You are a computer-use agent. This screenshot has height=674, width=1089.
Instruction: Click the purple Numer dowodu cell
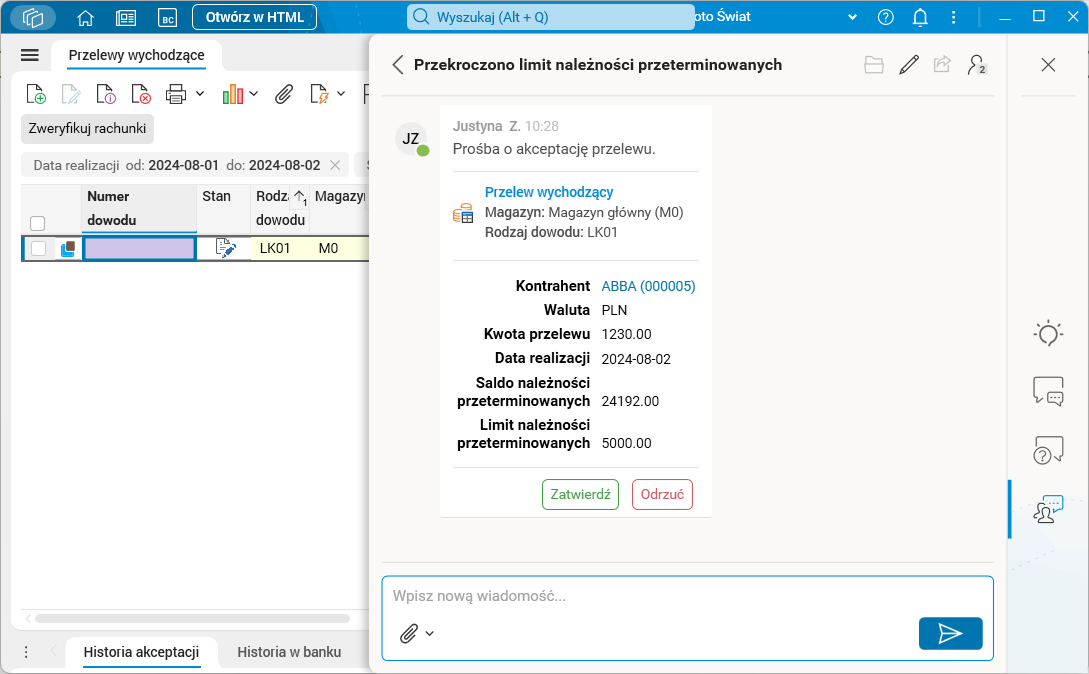[x=139, y=248]
